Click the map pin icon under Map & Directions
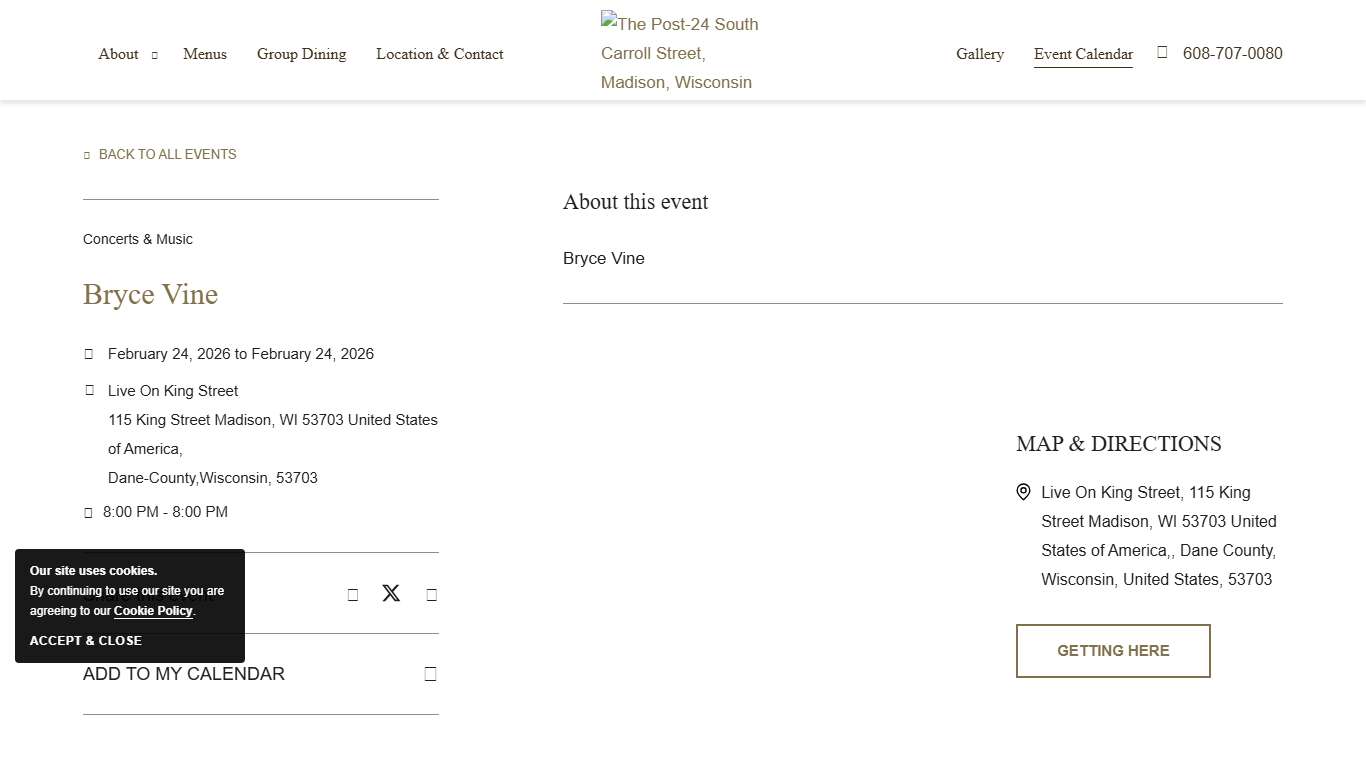Image resolution: width=1366 pixels, height=768 pixels. [x=1023, y=492]
